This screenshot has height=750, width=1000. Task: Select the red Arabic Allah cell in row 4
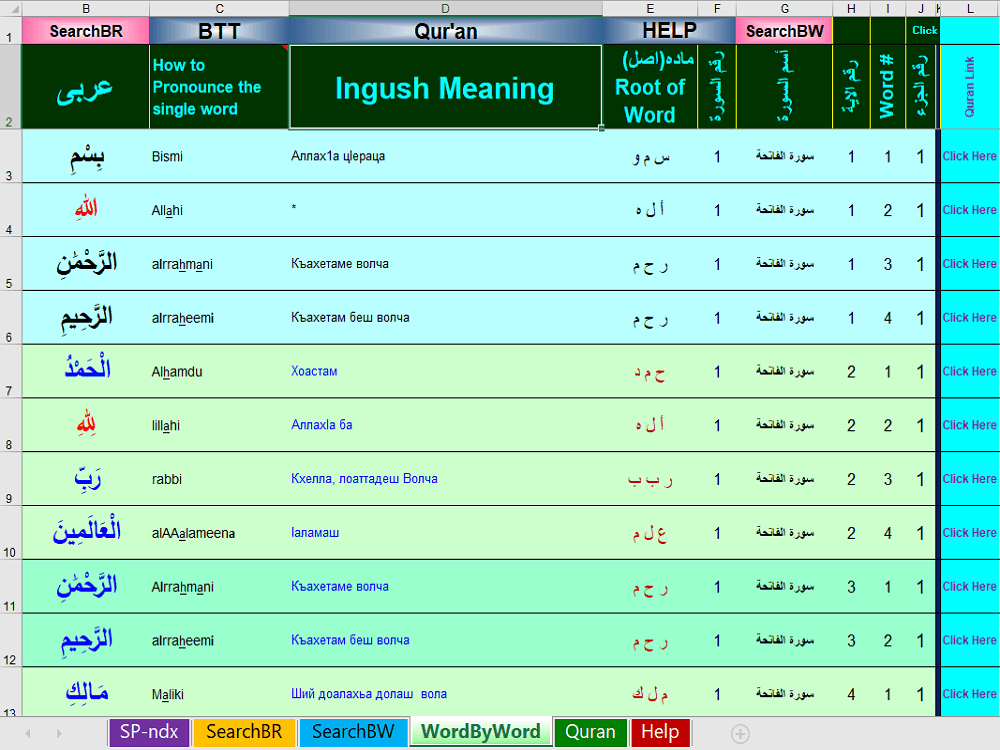pos(85,210)
